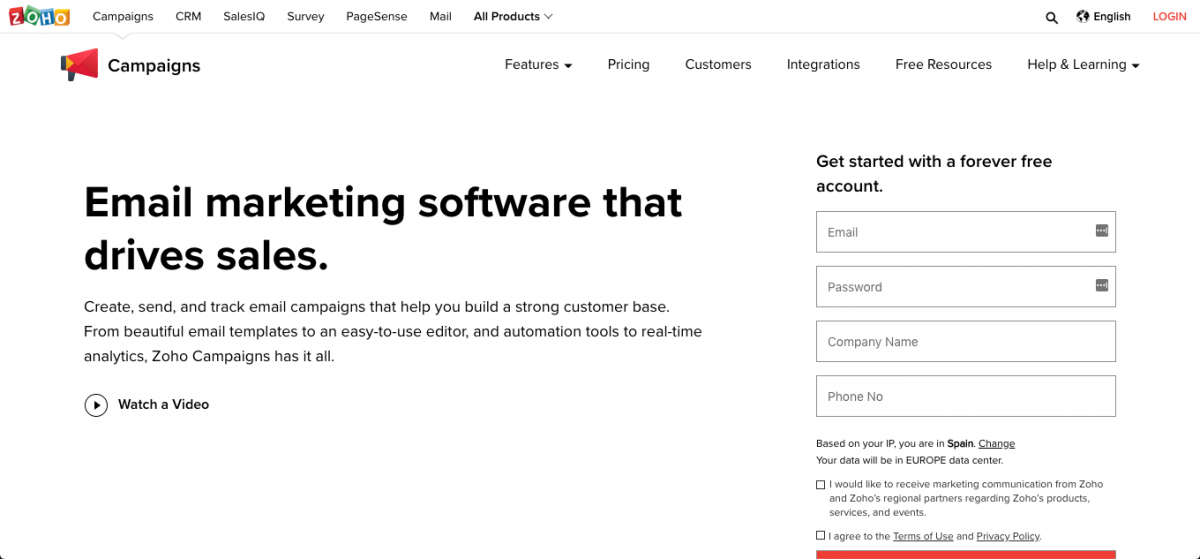Click the Watch a Video text link
The image size is (1200, 559).
click(163, 405)
